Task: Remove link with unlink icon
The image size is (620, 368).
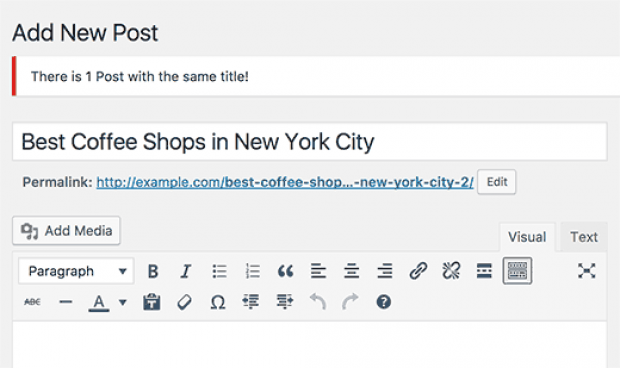Action: click(451, 271)
